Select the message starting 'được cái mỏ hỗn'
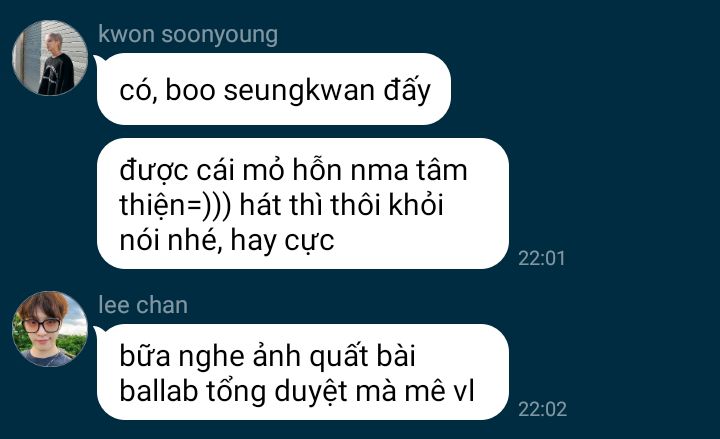The image size is (720, 439). click(x=303, y=204)
